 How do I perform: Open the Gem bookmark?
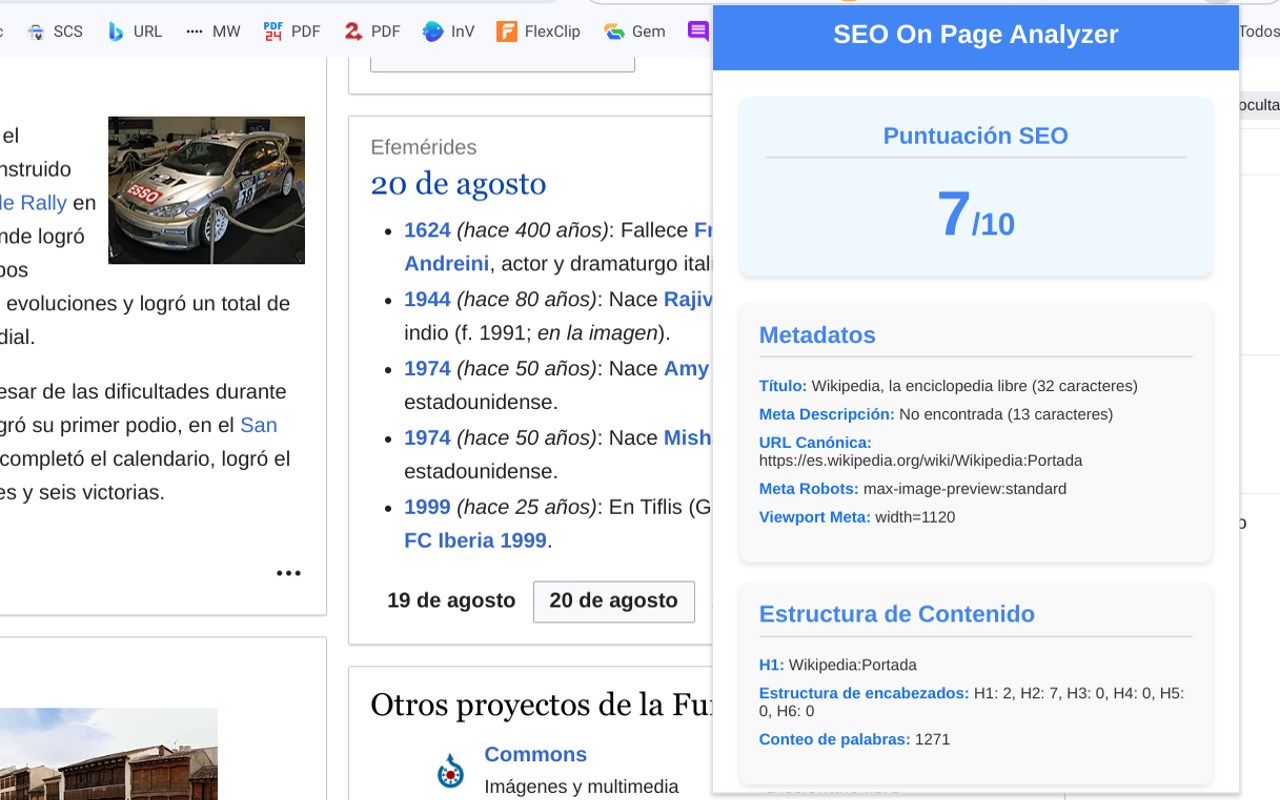635,31
